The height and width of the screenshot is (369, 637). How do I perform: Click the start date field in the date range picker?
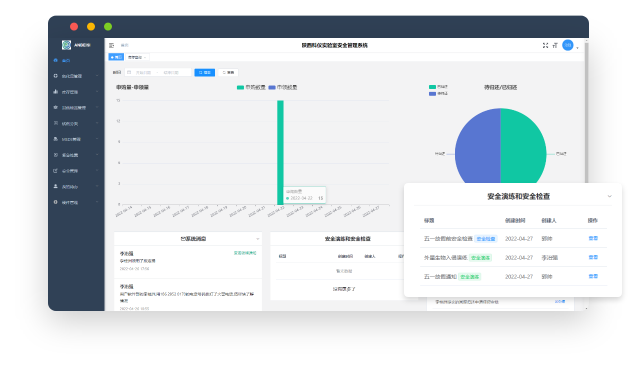tap(143, 72)
